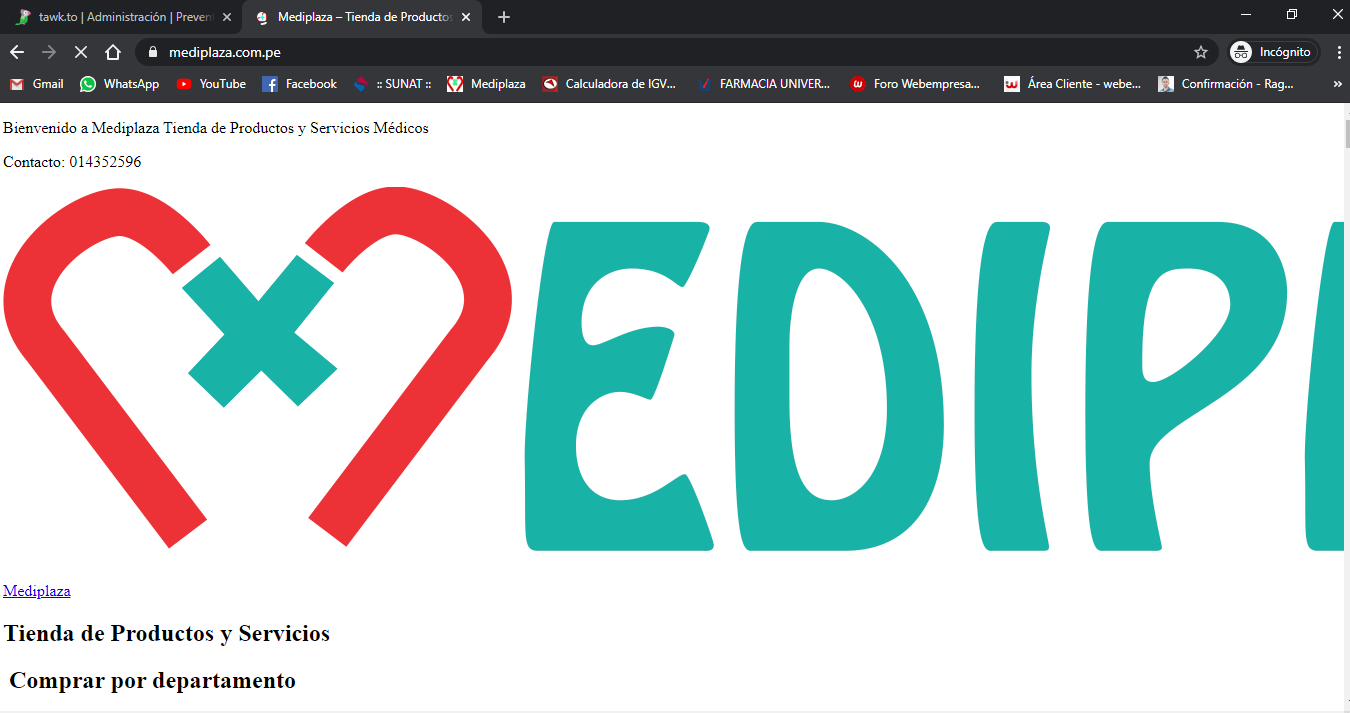Click the large Mediplaza logo image
Viewport: 1350px width, 713px height.
click(x=672, y=368)
